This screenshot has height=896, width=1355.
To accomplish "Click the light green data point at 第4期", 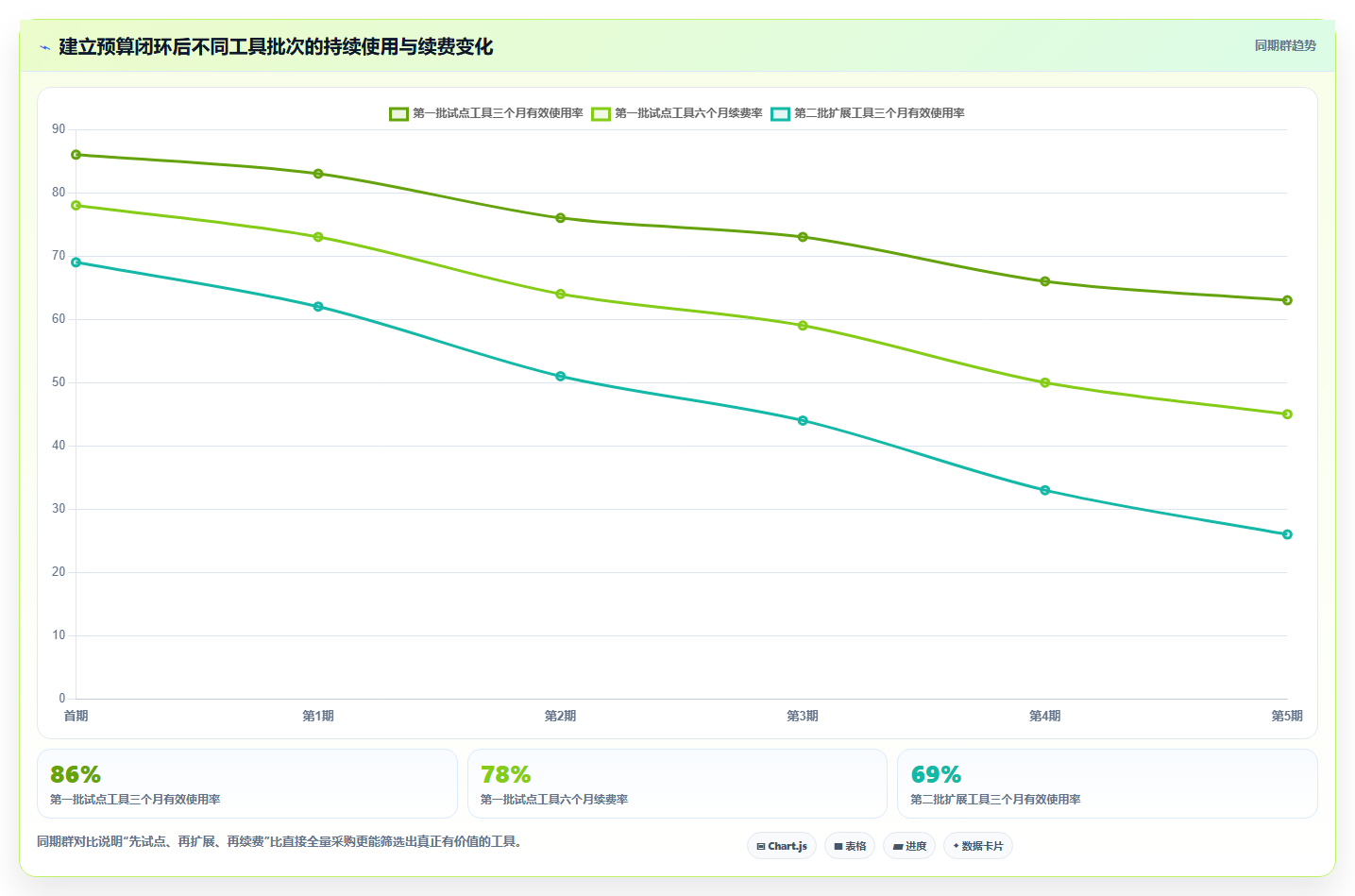I will (1045, 382).
